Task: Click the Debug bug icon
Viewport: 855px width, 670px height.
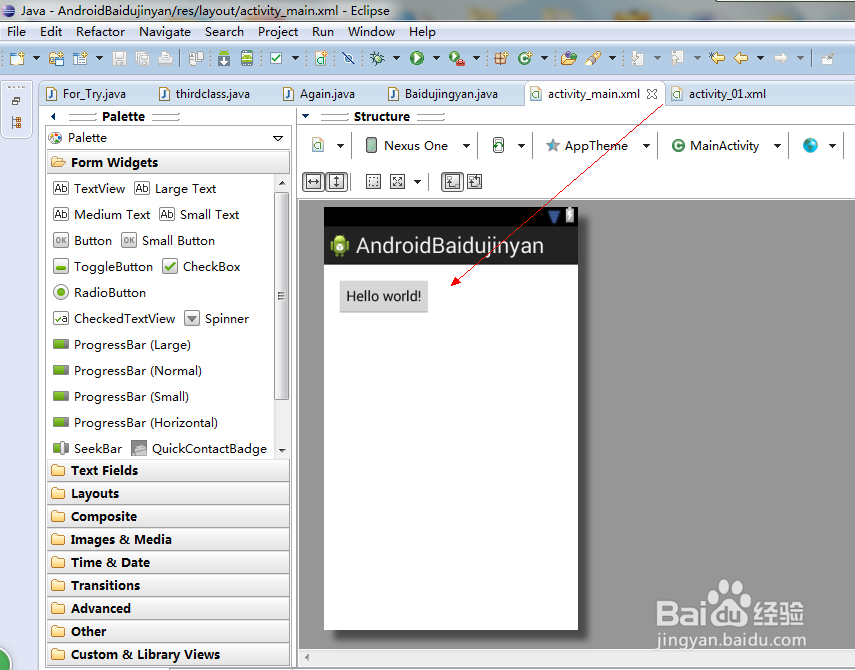Action: (x=377, y=58)
